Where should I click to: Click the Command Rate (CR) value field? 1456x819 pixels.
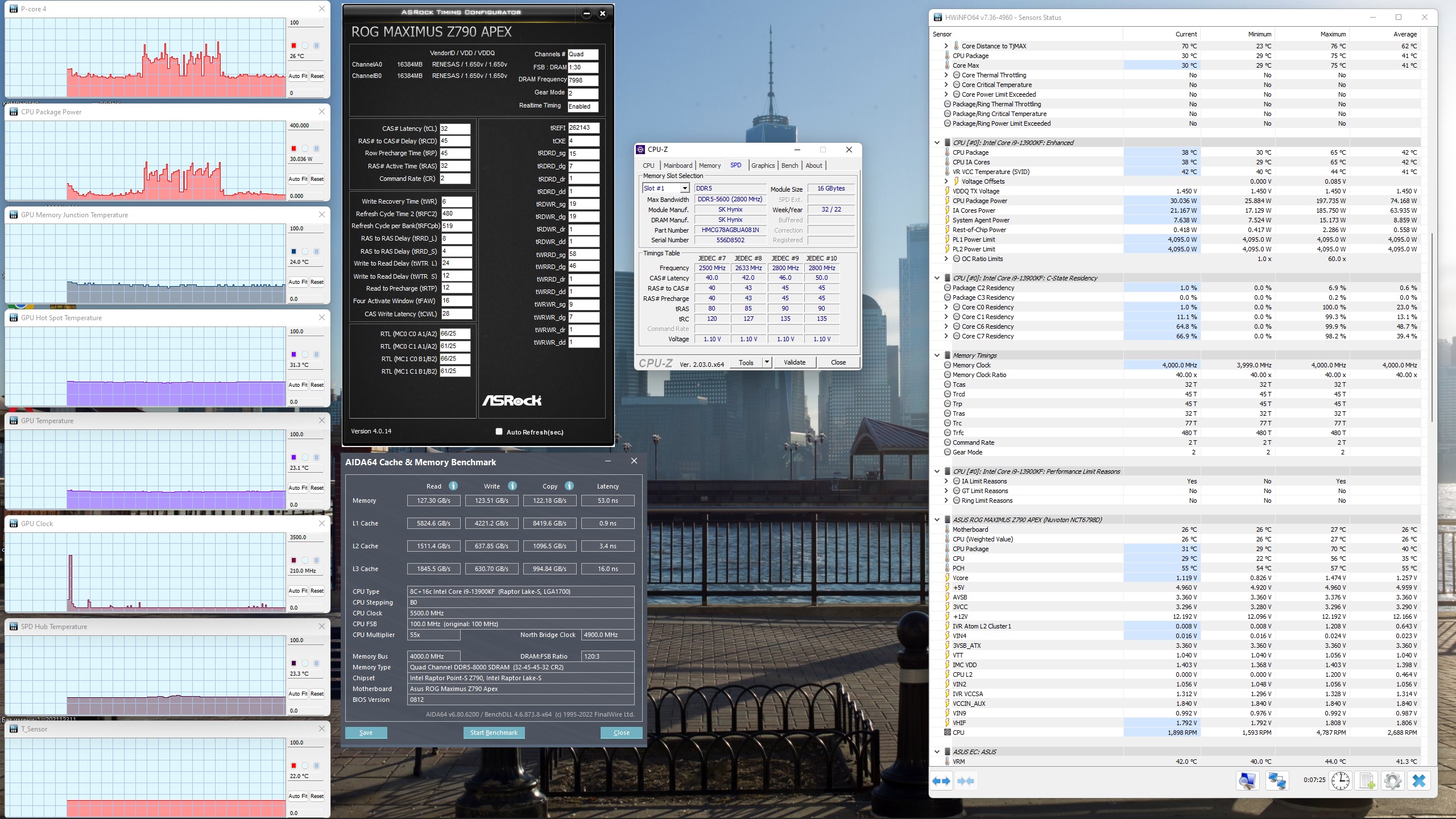click(455, 179)
